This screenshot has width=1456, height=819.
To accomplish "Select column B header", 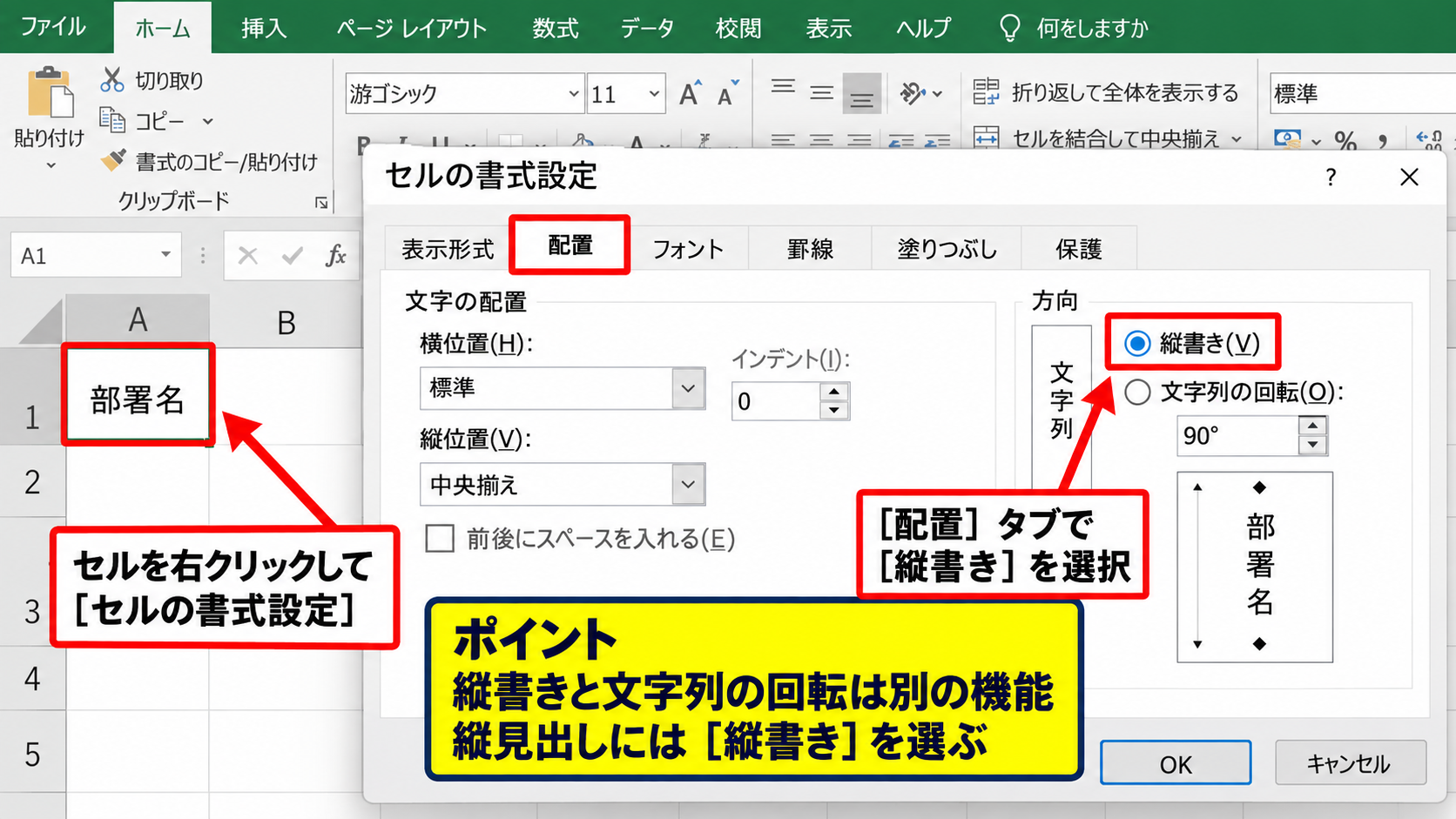I will [x=286, y=322].
